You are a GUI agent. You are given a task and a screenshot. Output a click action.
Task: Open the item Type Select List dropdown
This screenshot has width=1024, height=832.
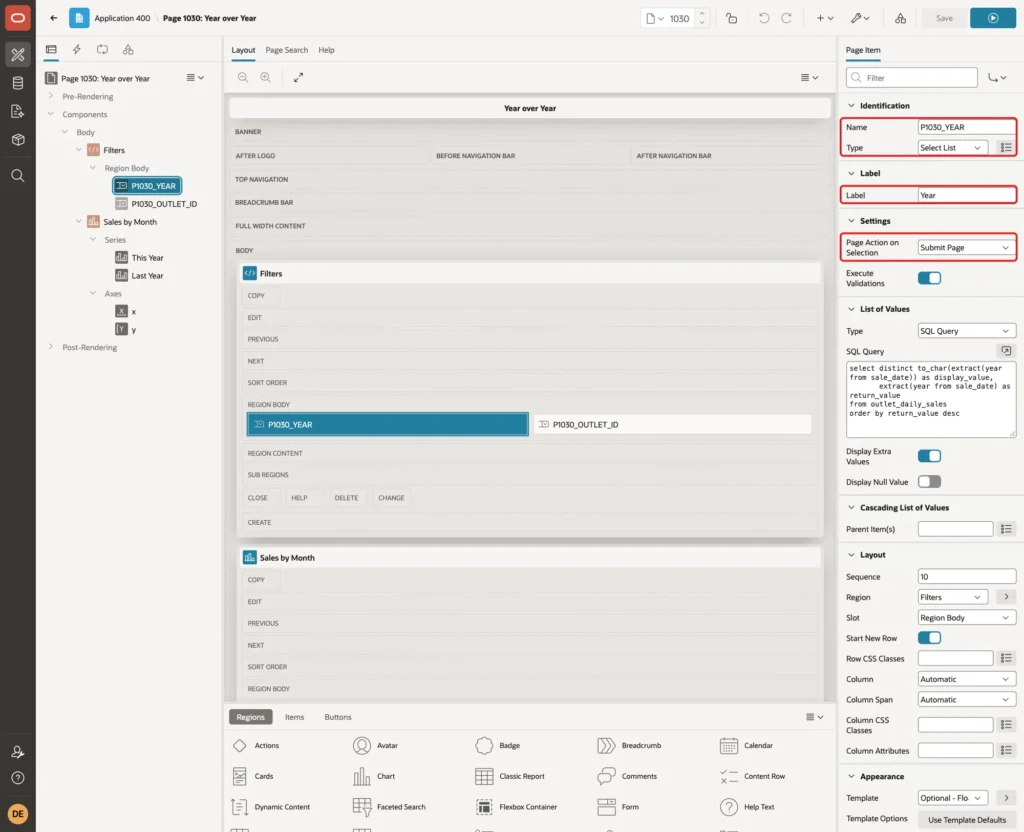pyautogui.click(x=952, y=148)
